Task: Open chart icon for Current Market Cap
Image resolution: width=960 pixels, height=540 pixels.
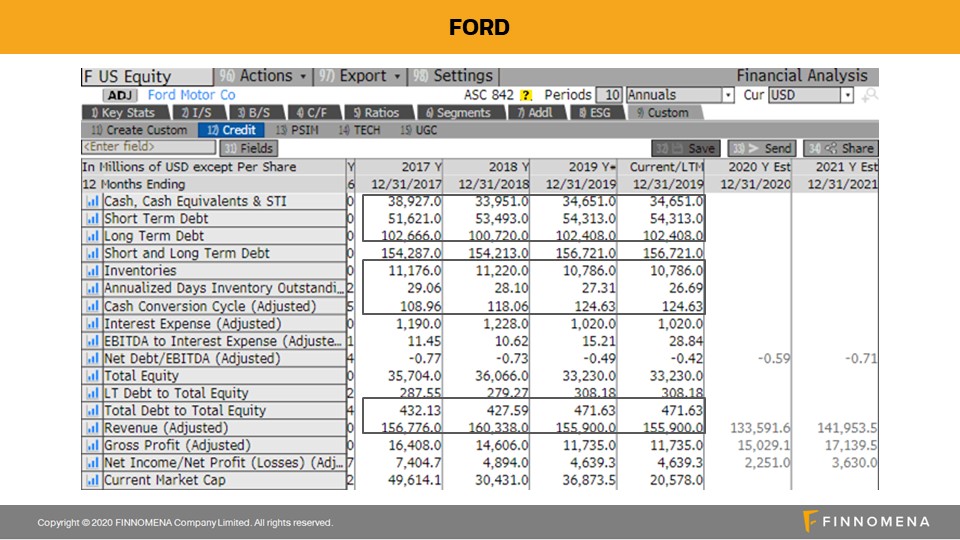Action: pos(93,480)
